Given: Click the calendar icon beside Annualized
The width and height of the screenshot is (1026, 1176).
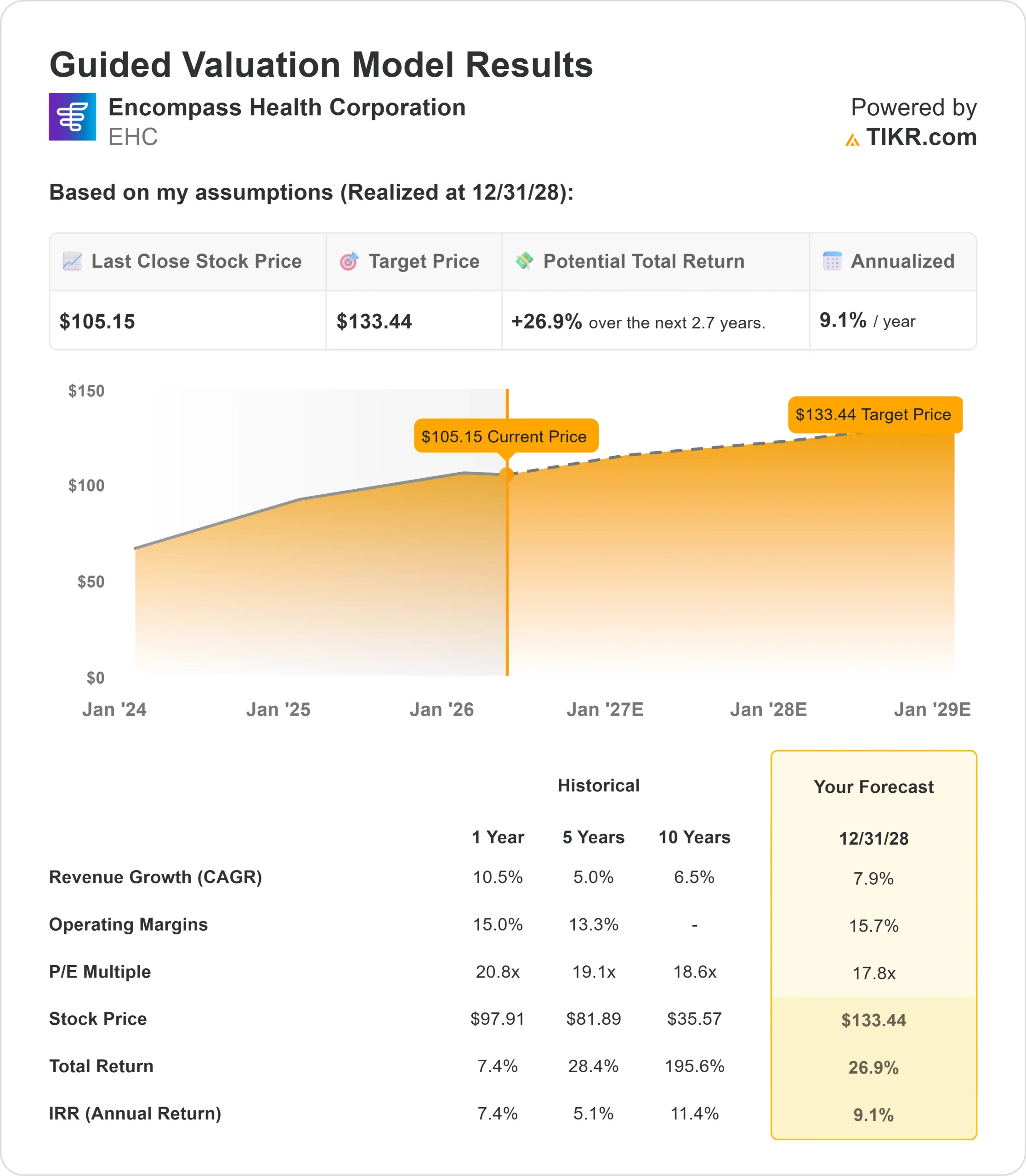Looking at the screenshot, I should pyautogui.click(x=832, y=261).
